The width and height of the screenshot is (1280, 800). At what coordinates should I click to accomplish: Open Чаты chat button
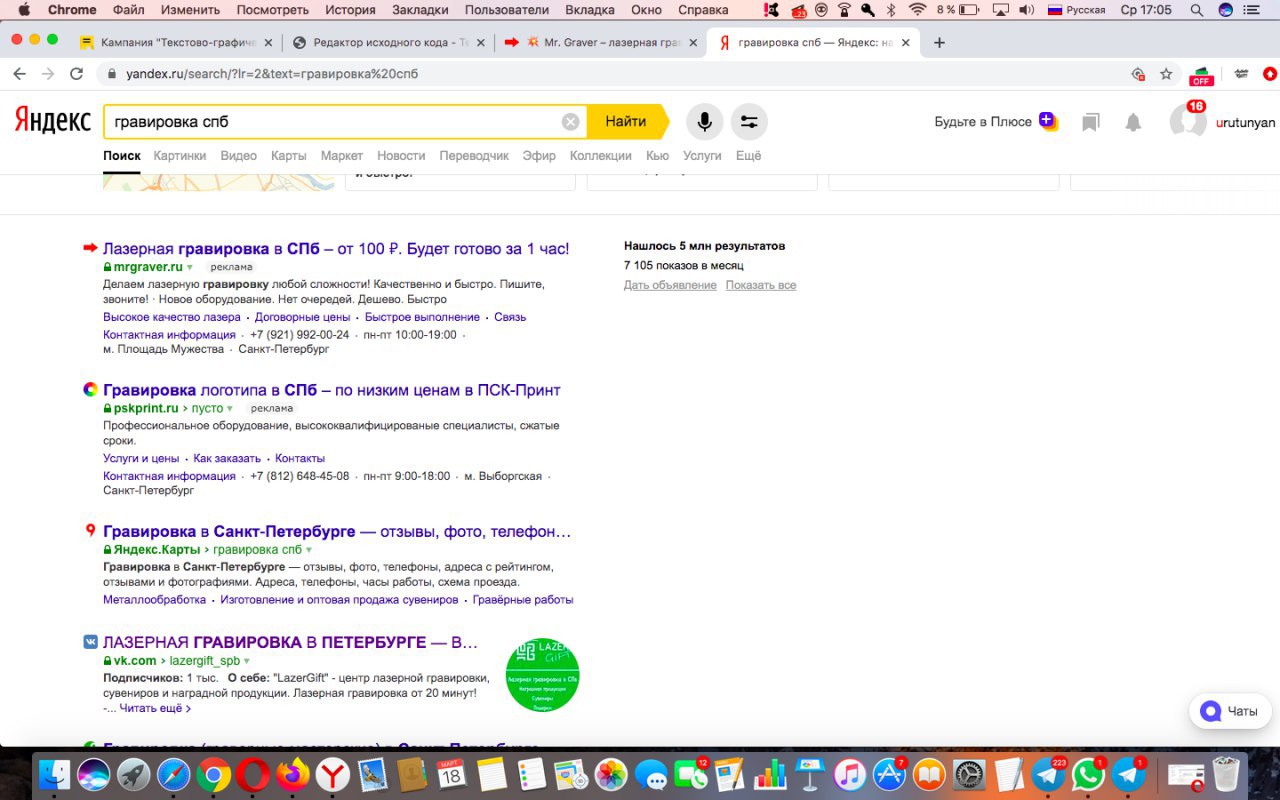click(1230, 711)
